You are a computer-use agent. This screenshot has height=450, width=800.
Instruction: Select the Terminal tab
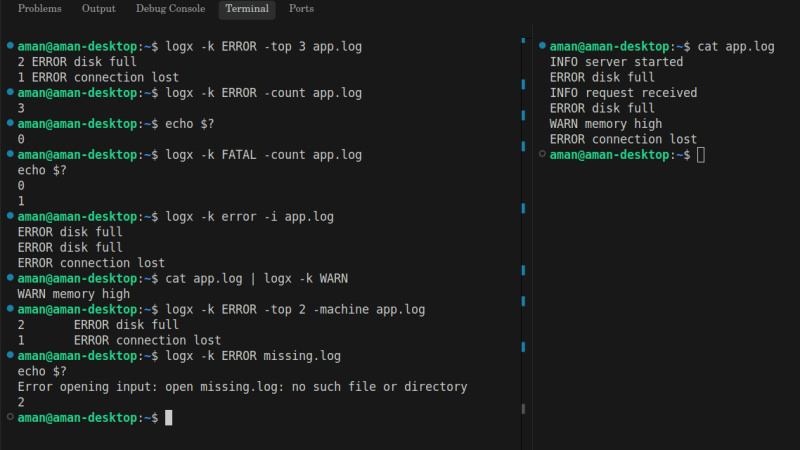[x=246, y=9]
